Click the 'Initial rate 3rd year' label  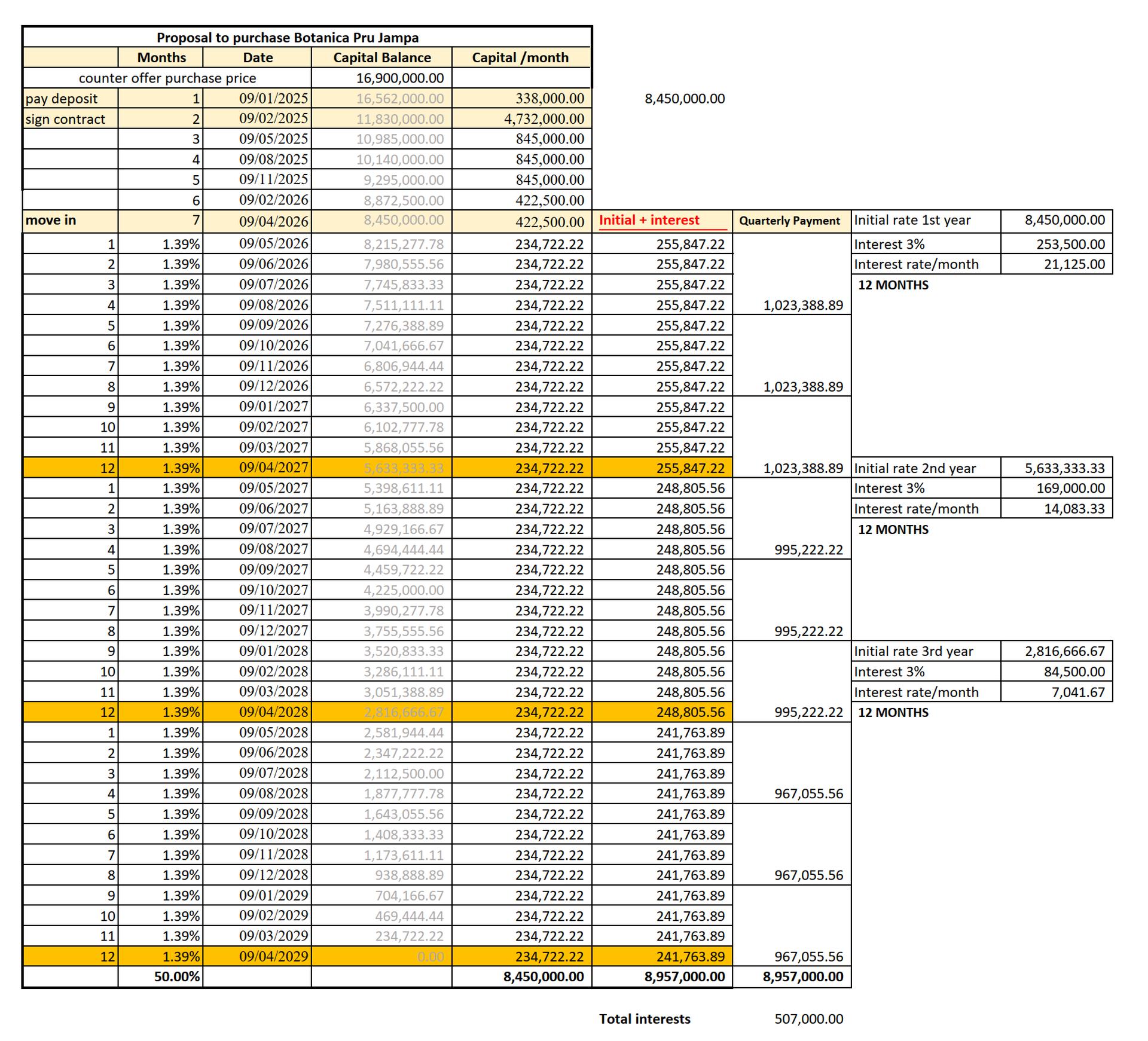click(913, 651)
